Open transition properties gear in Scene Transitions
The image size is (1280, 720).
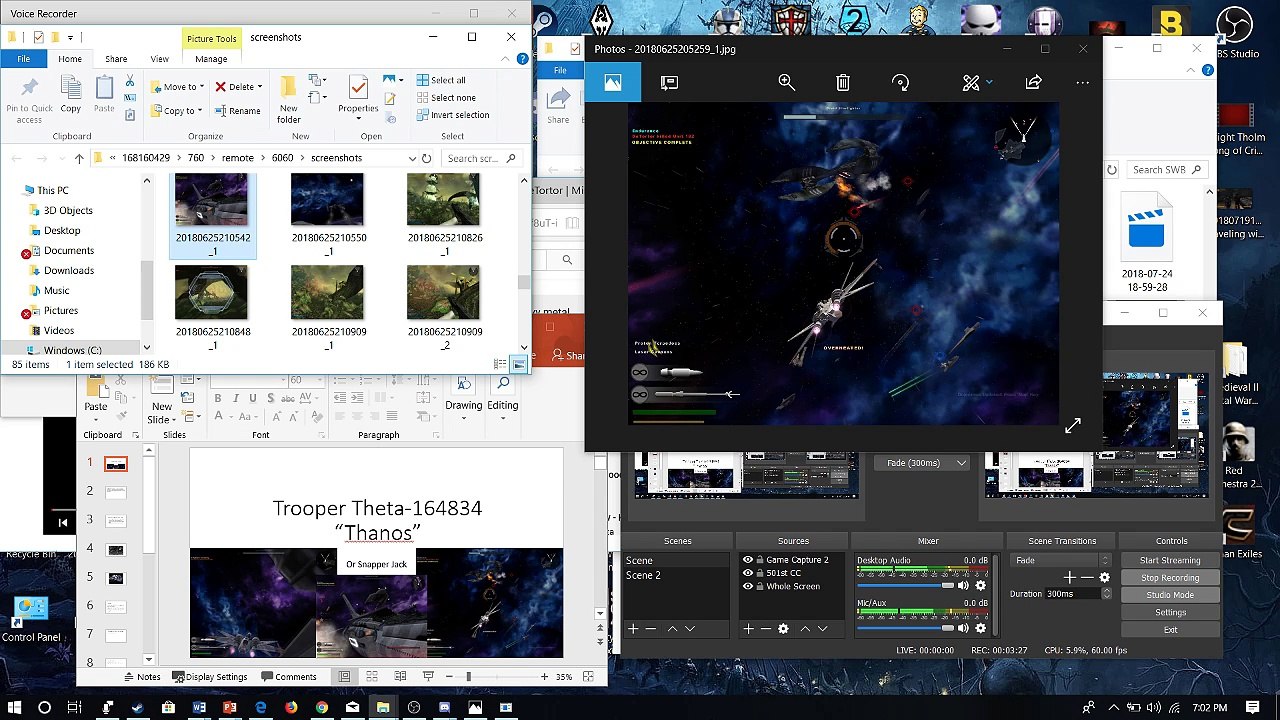1104,577
